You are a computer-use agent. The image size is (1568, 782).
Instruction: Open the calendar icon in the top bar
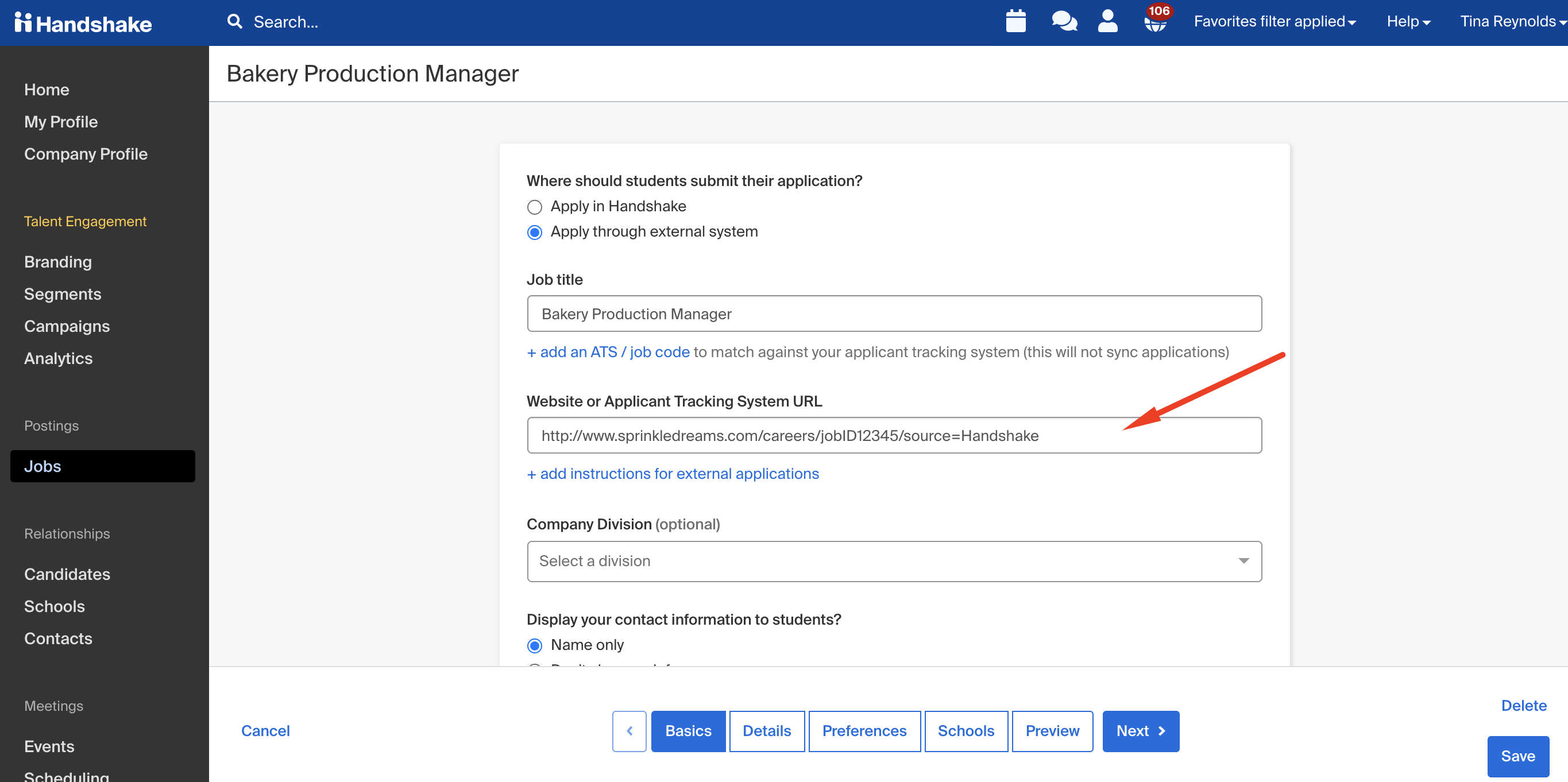tap(1015, 21)
